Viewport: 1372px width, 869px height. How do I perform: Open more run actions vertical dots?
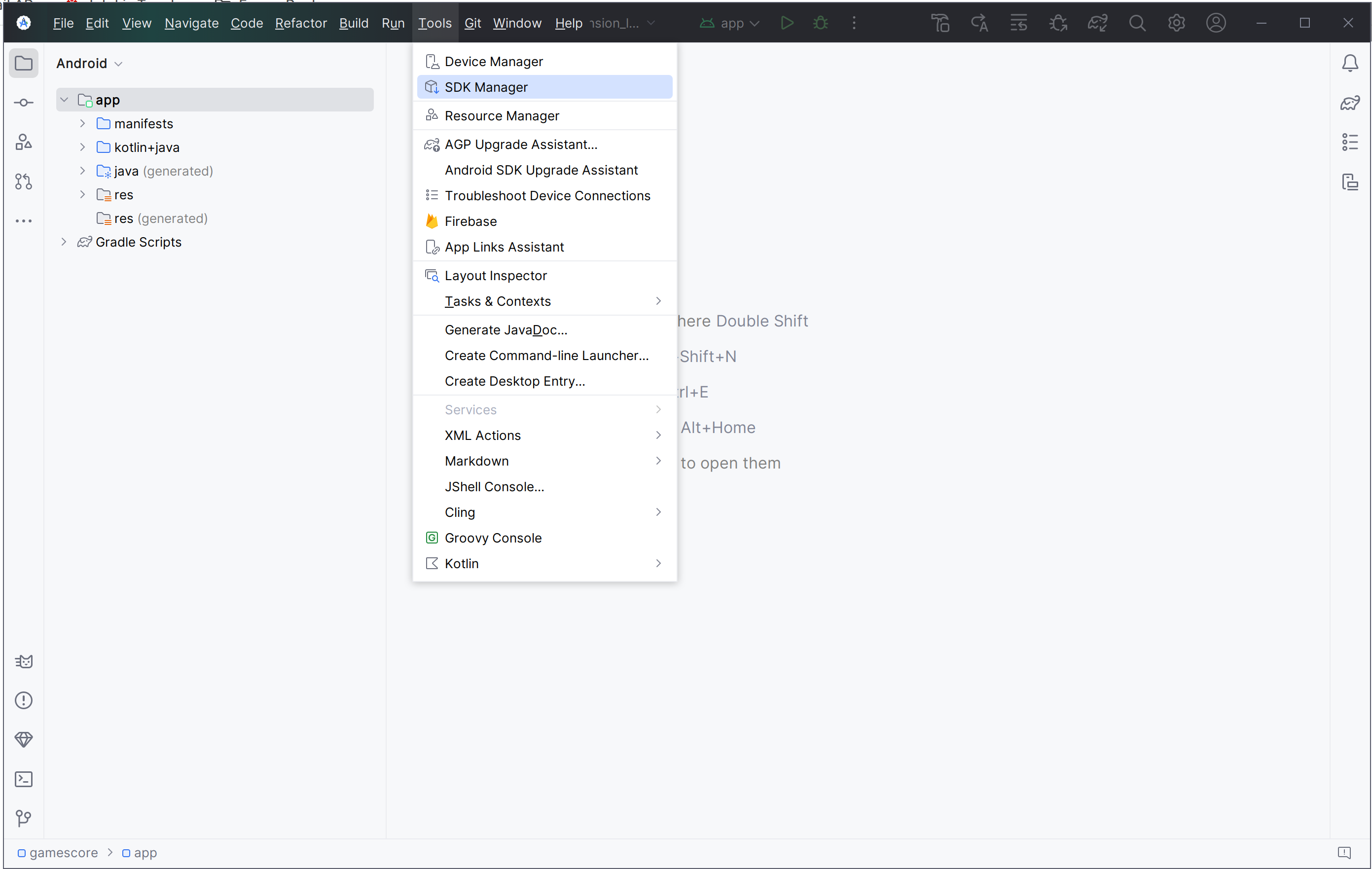854,23
